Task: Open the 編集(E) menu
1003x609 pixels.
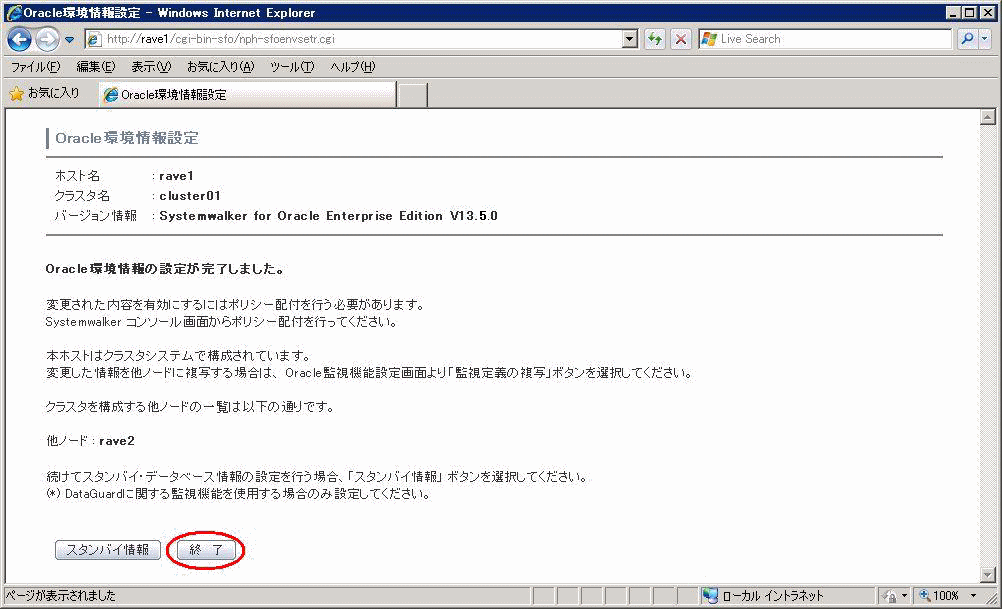Action: pyautogui.click(x=95, y=67)
